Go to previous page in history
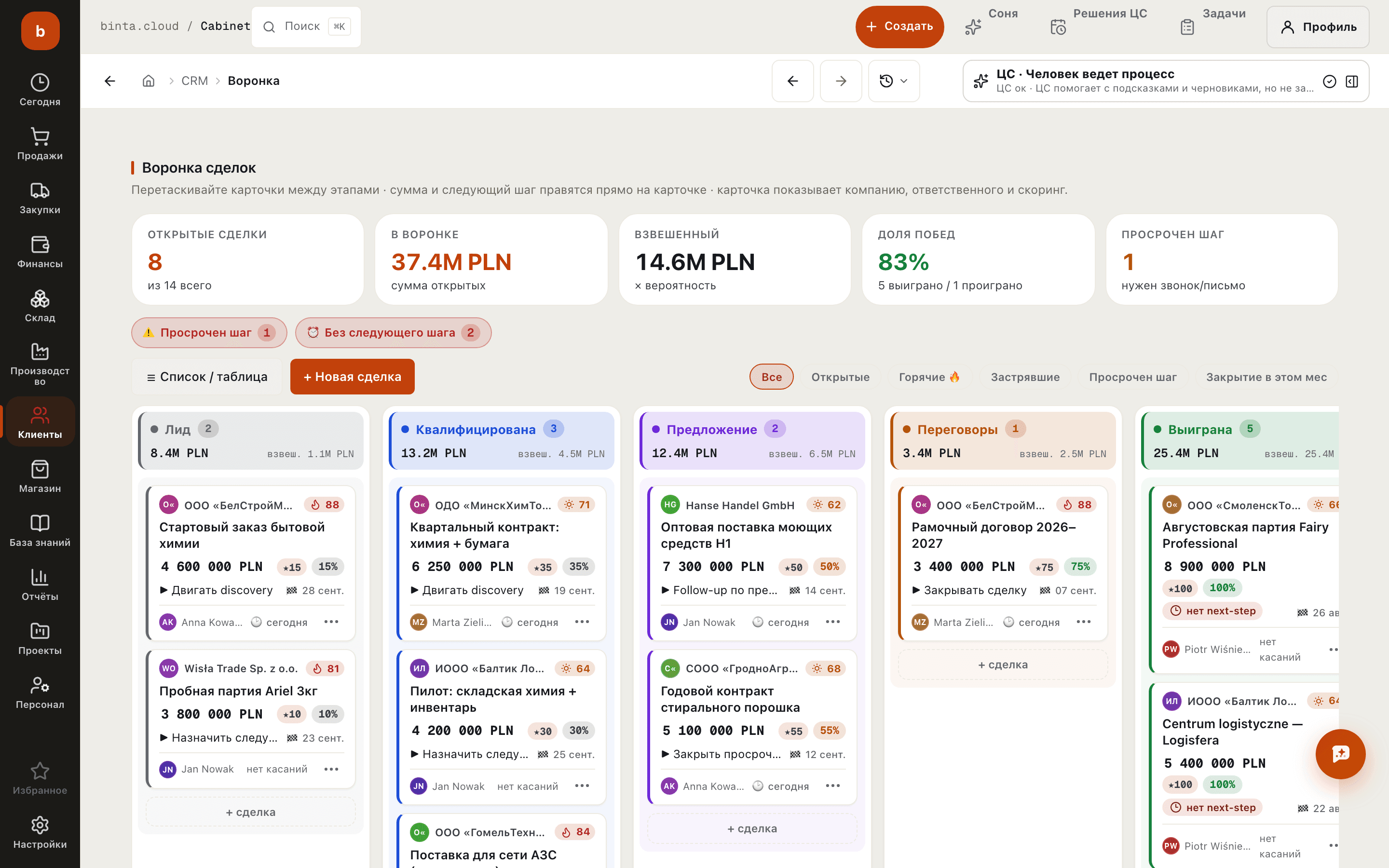This screenshot has height=868, width=1389. point(793,81)
